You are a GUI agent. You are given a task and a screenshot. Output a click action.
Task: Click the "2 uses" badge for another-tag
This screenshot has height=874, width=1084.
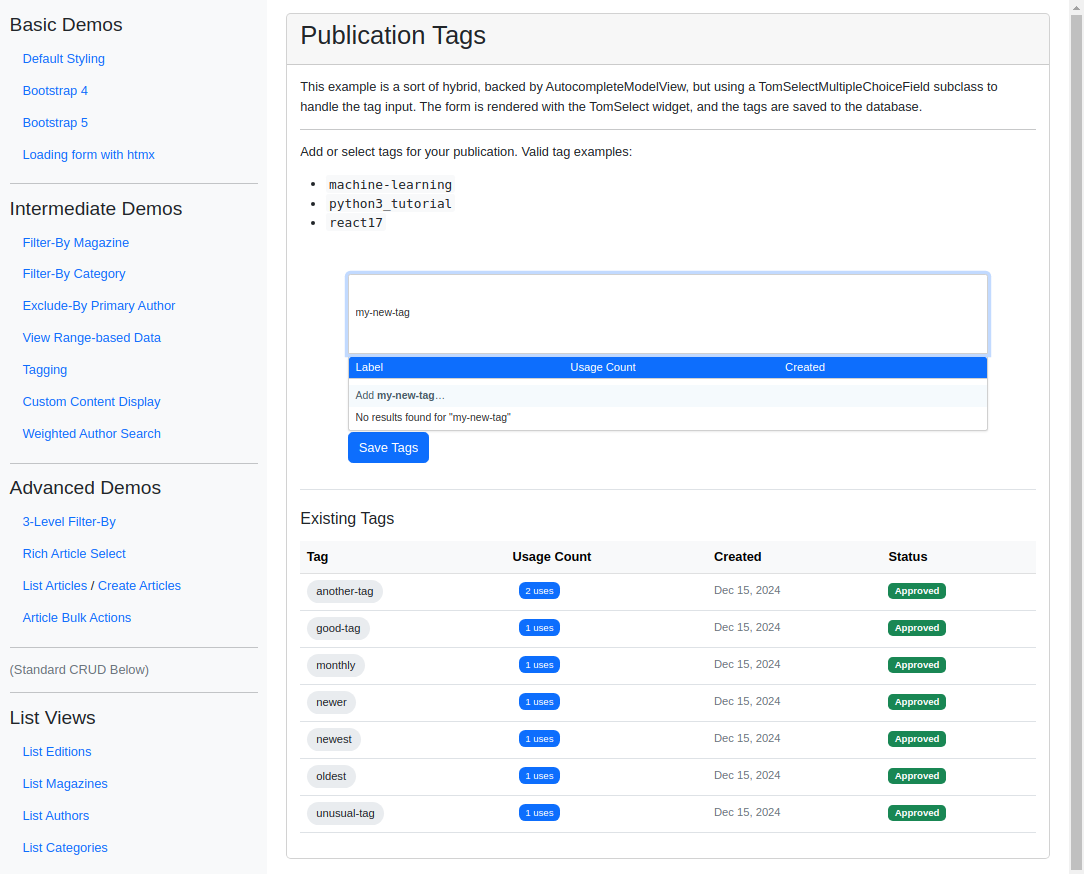(x=539, y=591)
